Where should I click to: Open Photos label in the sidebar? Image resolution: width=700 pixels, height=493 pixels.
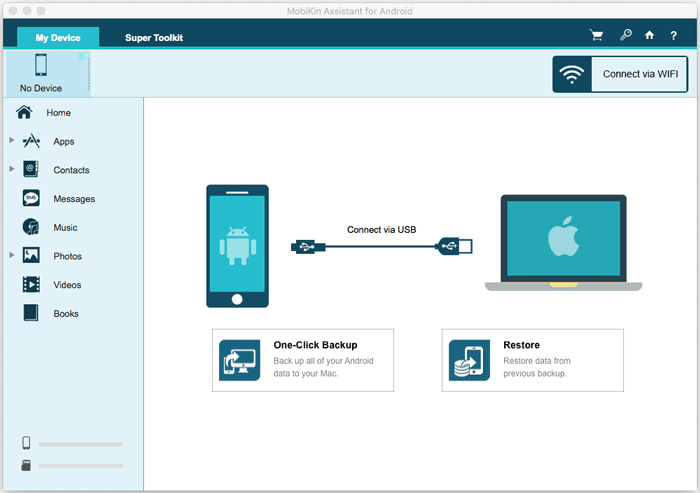[x=67, y=256]
